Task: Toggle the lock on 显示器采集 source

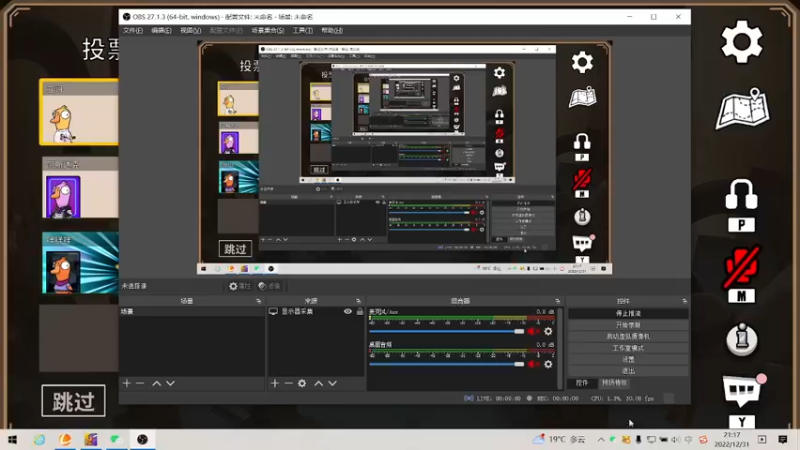Action: coord(360,311)
